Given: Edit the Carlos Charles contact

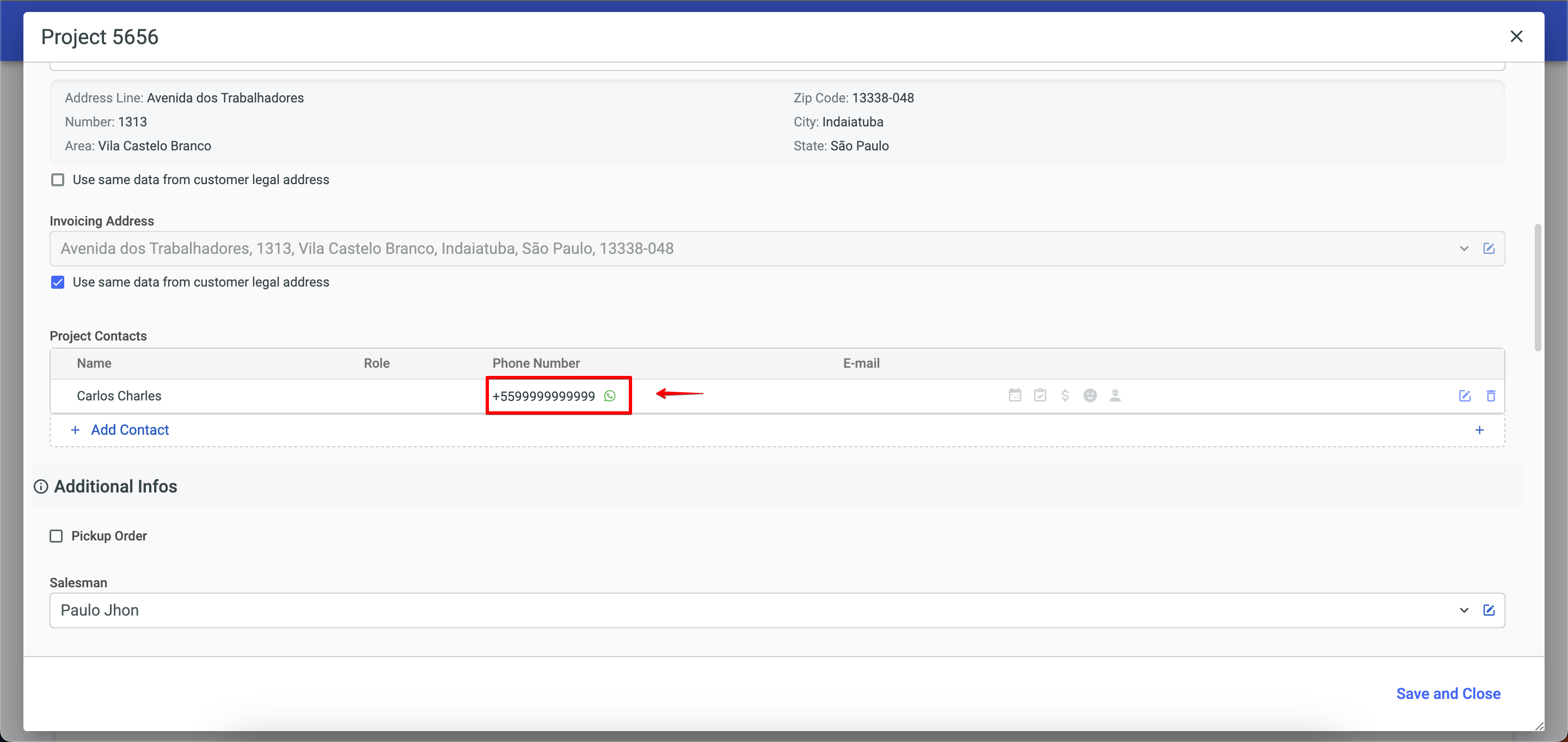Looking at the screenshot, I should pyautogui.click(x=1465, y=396).
